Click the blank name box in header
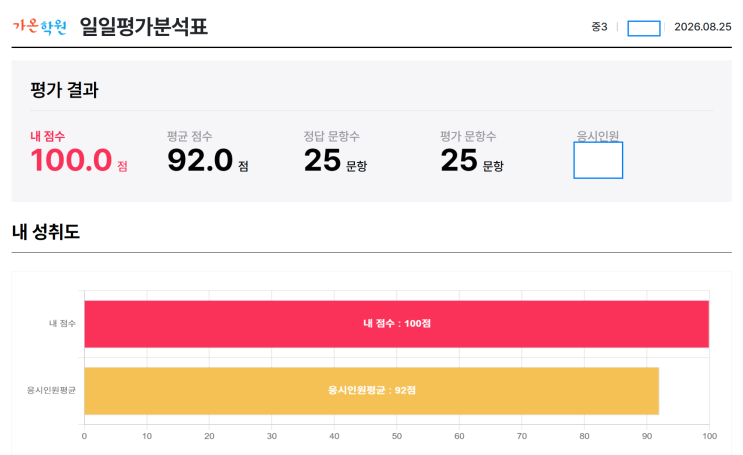The image size is (743, 455). click(643, 28)
